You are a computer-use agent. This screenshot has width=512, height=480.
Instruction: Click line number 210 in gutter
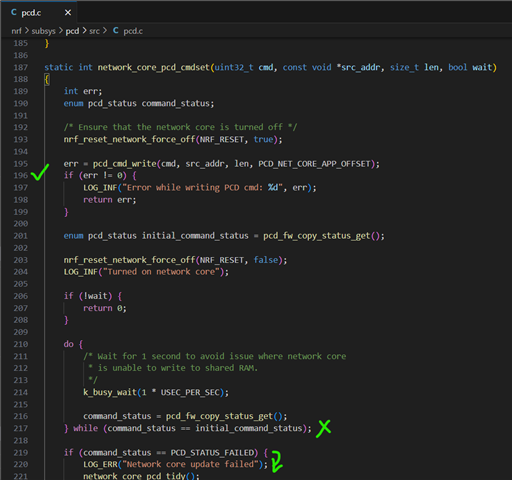pyautogui.click(x=21, y=344)
